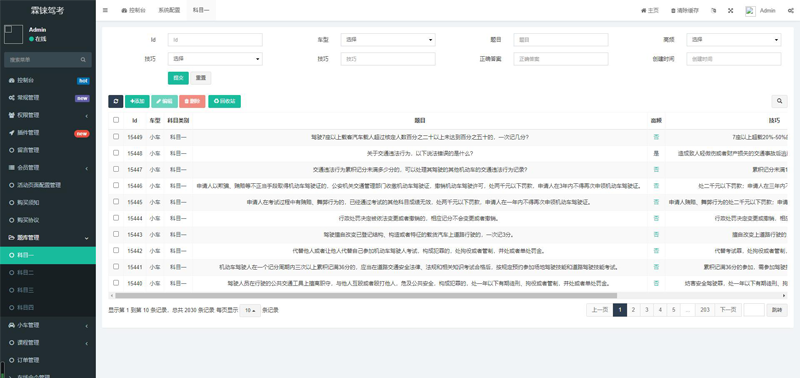Open 留言管理 in the sidebar
The image size is (800, 378).
pyautogui.click(x=48, y=150)
